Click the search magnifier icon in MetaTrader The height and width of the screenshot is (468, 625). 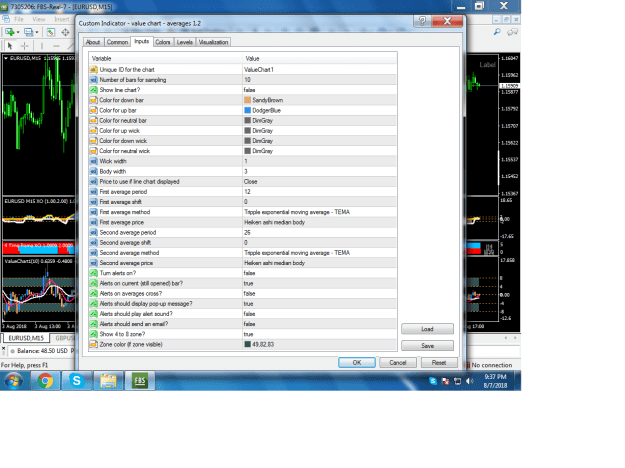coord(497,32)
